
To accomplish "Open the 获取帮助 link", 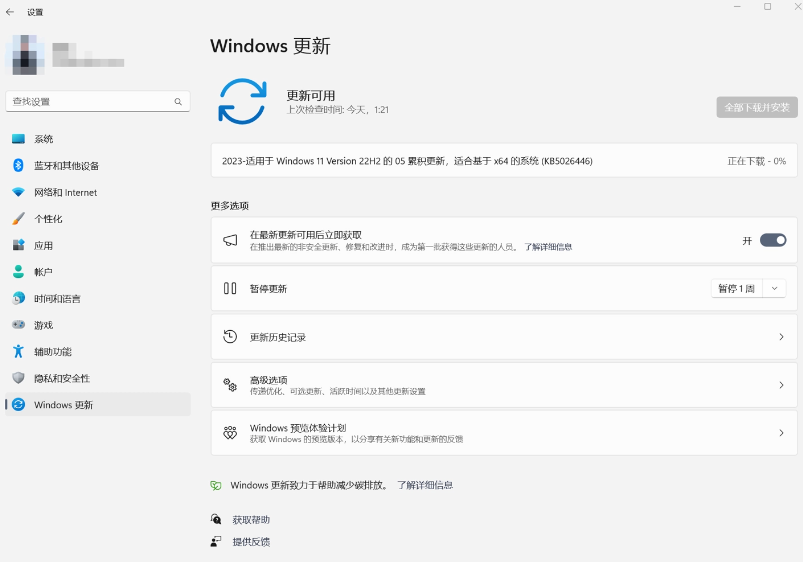I will point(251,520).
